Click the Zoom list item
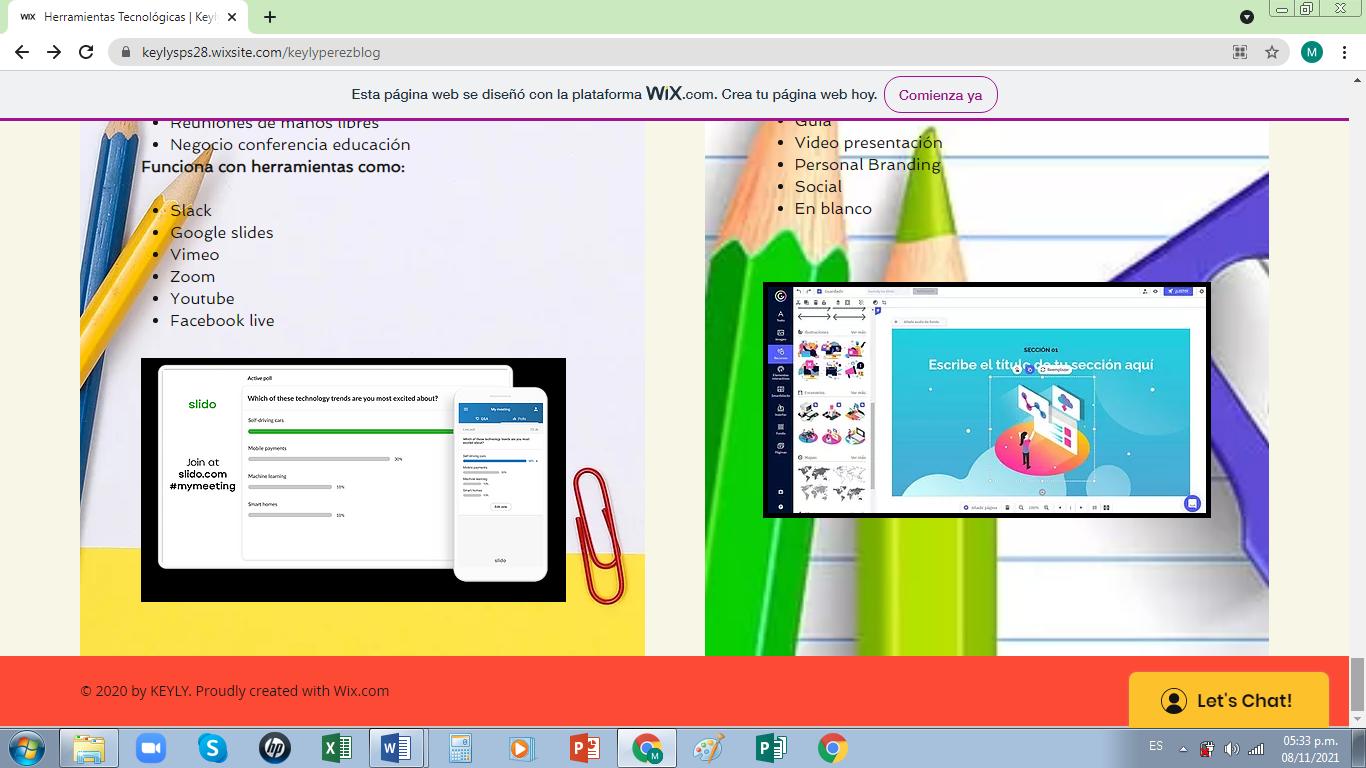 coord(192,276)
